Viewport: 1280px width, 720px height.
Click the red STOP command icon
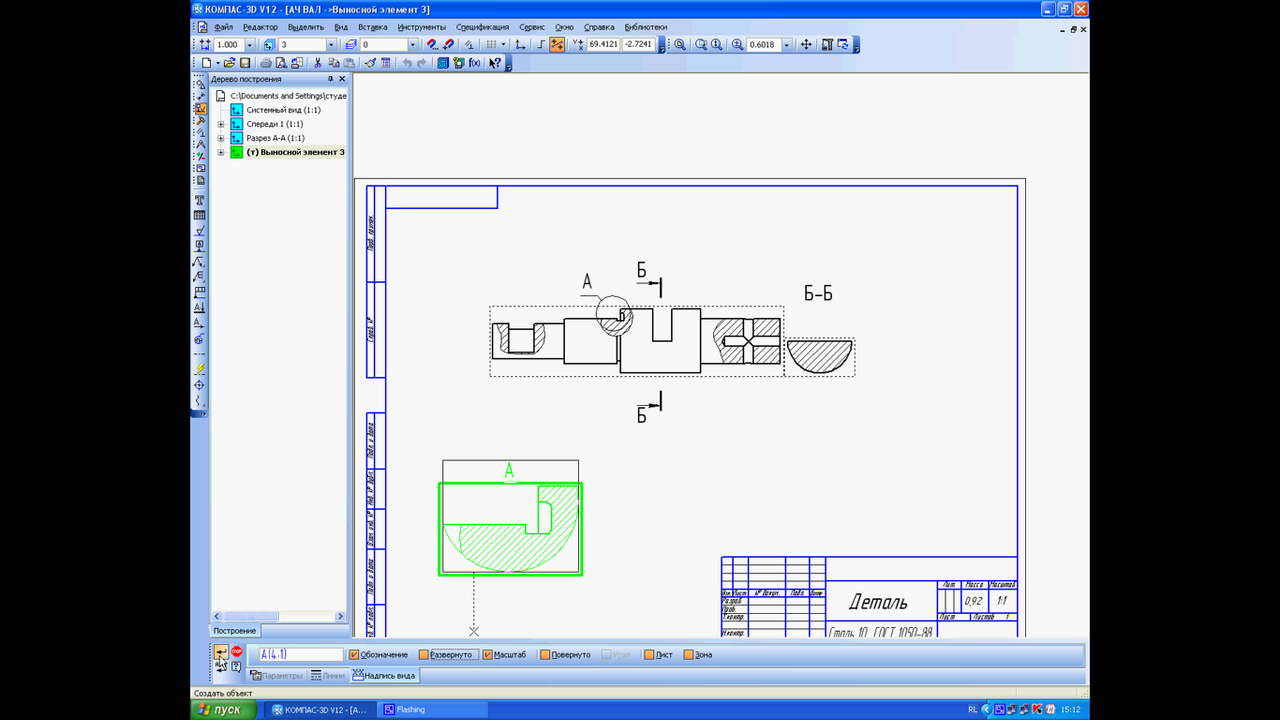(x=237, y=651)
